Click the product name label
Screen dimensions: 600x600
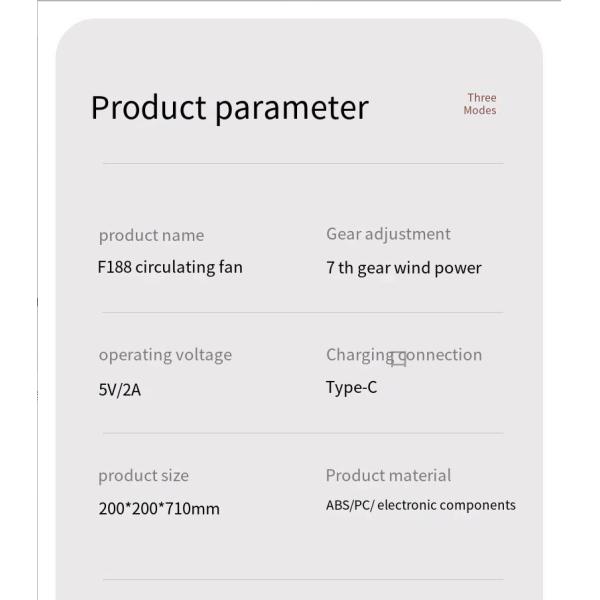click(x=151, y=235)
